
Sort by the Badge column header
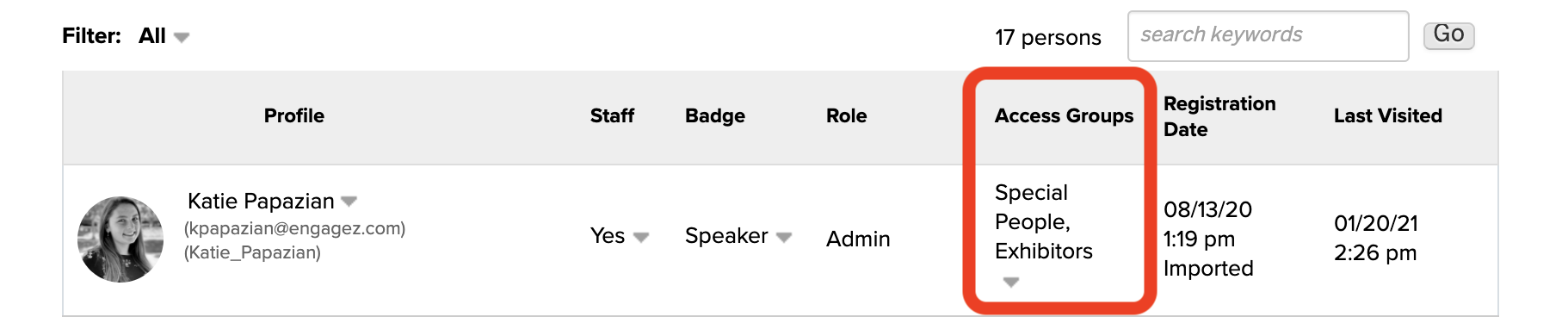click(715, 115)
